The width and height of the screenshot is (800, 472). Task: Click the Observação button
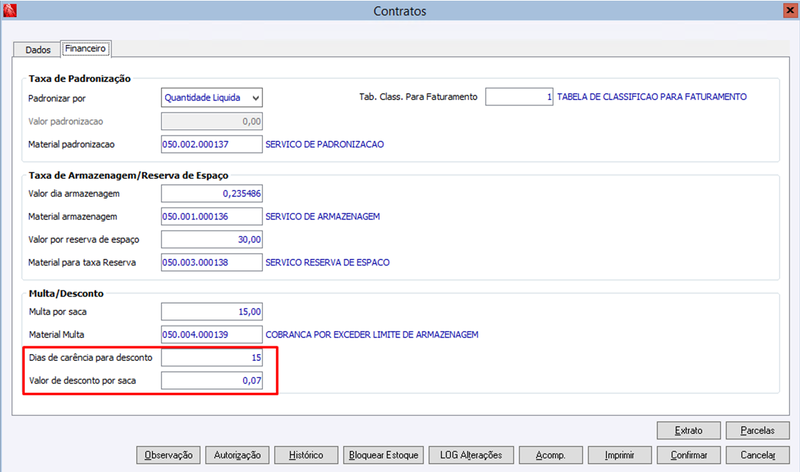pyautogui.click(x=168, y=455)
